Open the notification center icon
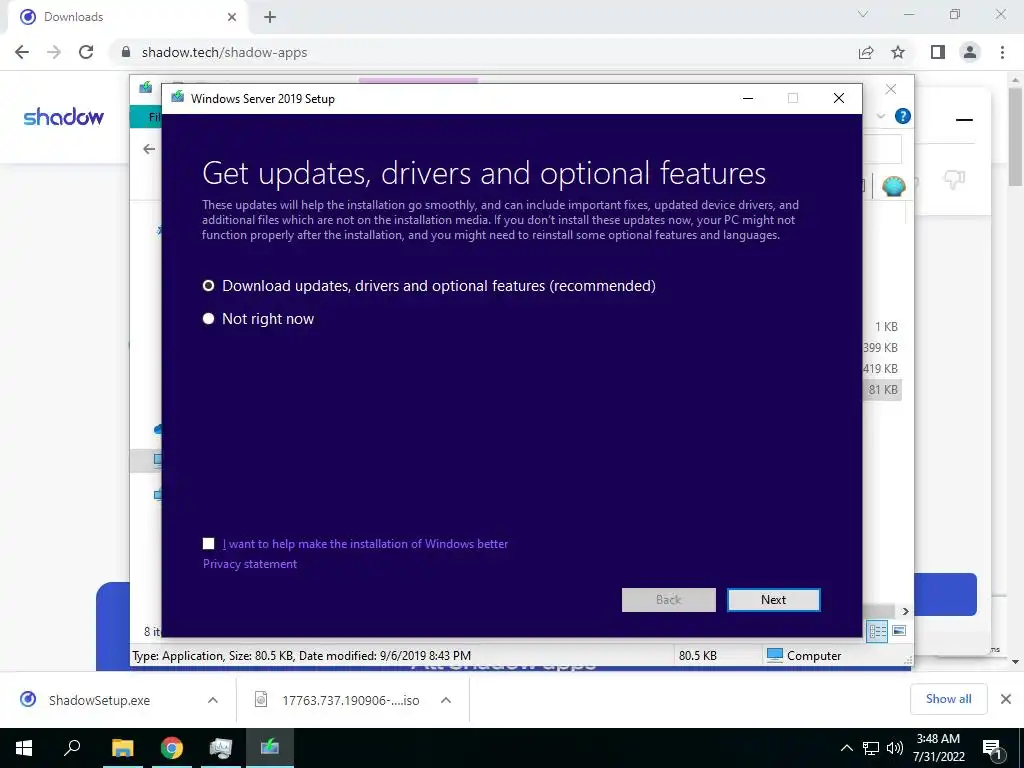1024x768 pixels. pyautogui.click(x=993, y=749)
